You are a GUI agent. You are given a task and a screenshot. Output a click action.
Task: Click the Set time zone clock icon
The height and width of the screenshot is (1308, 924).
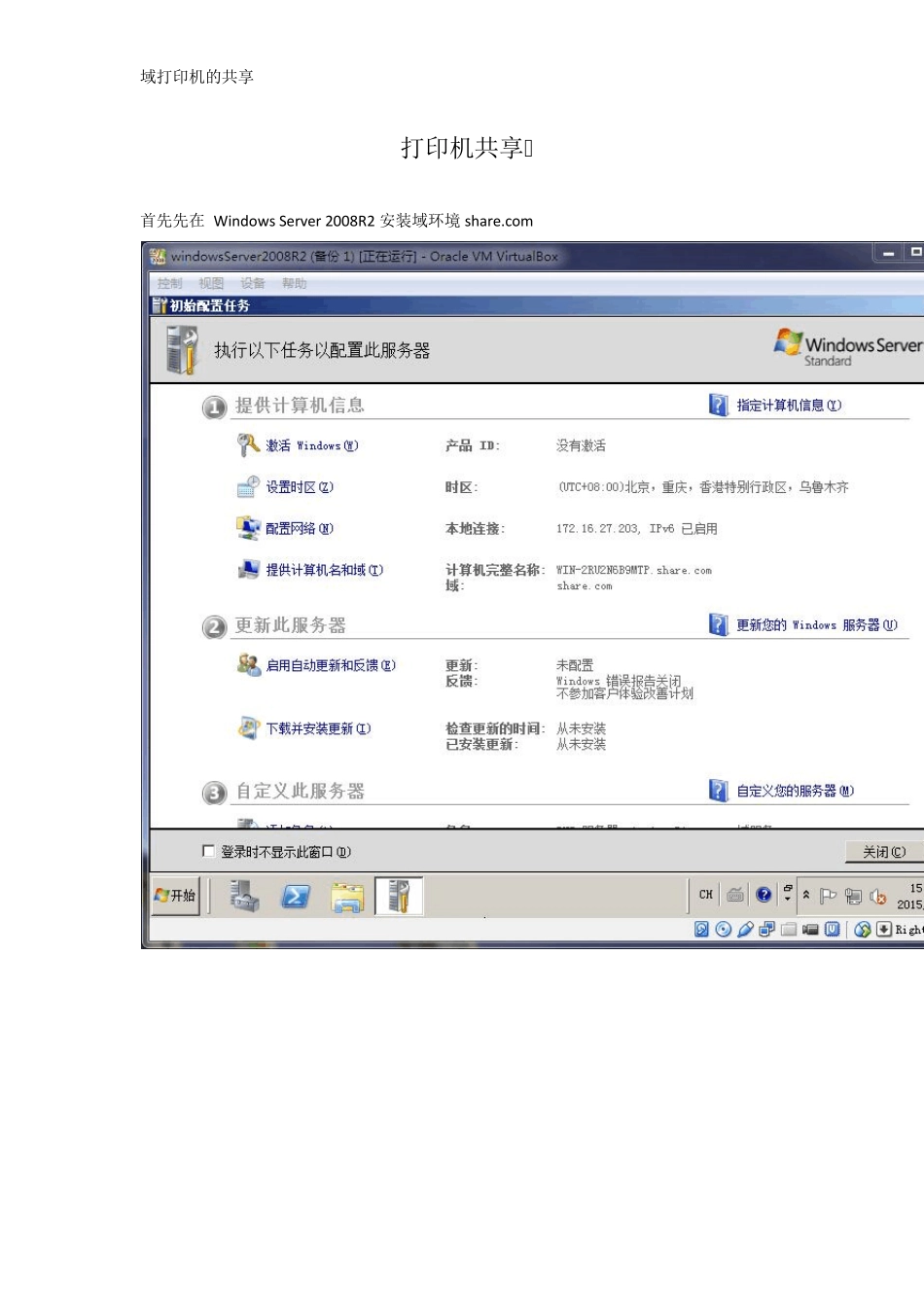coord(248,486)
